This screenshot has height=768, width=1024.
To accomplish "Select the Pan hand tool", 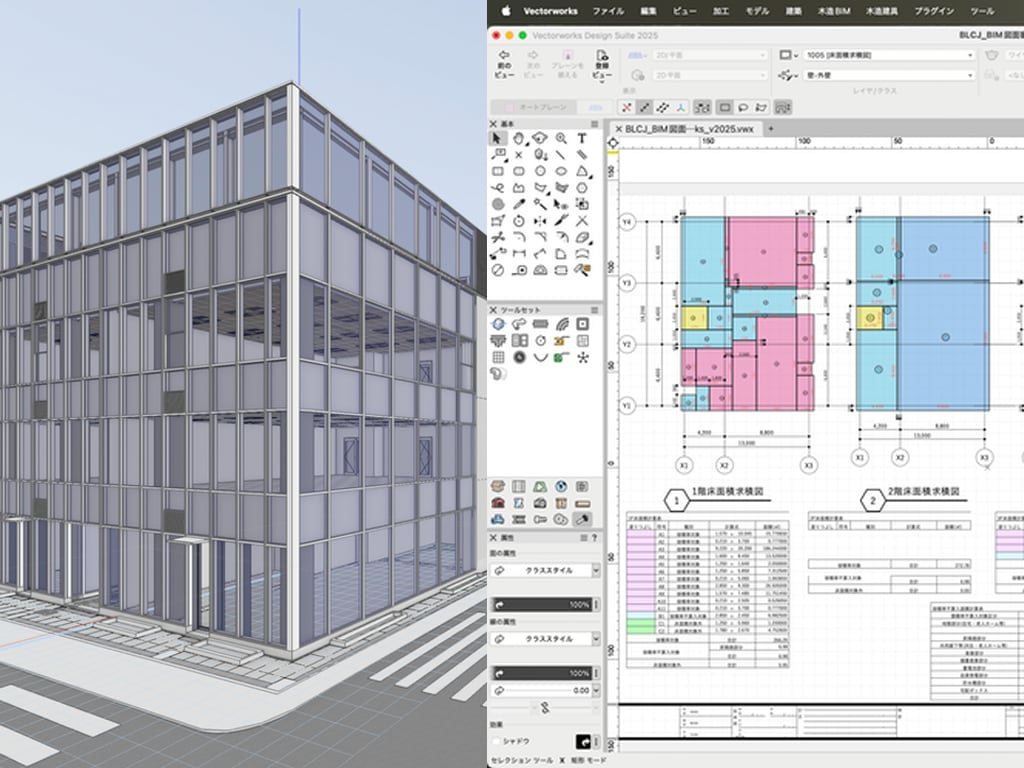I will [x=519, y=138].
